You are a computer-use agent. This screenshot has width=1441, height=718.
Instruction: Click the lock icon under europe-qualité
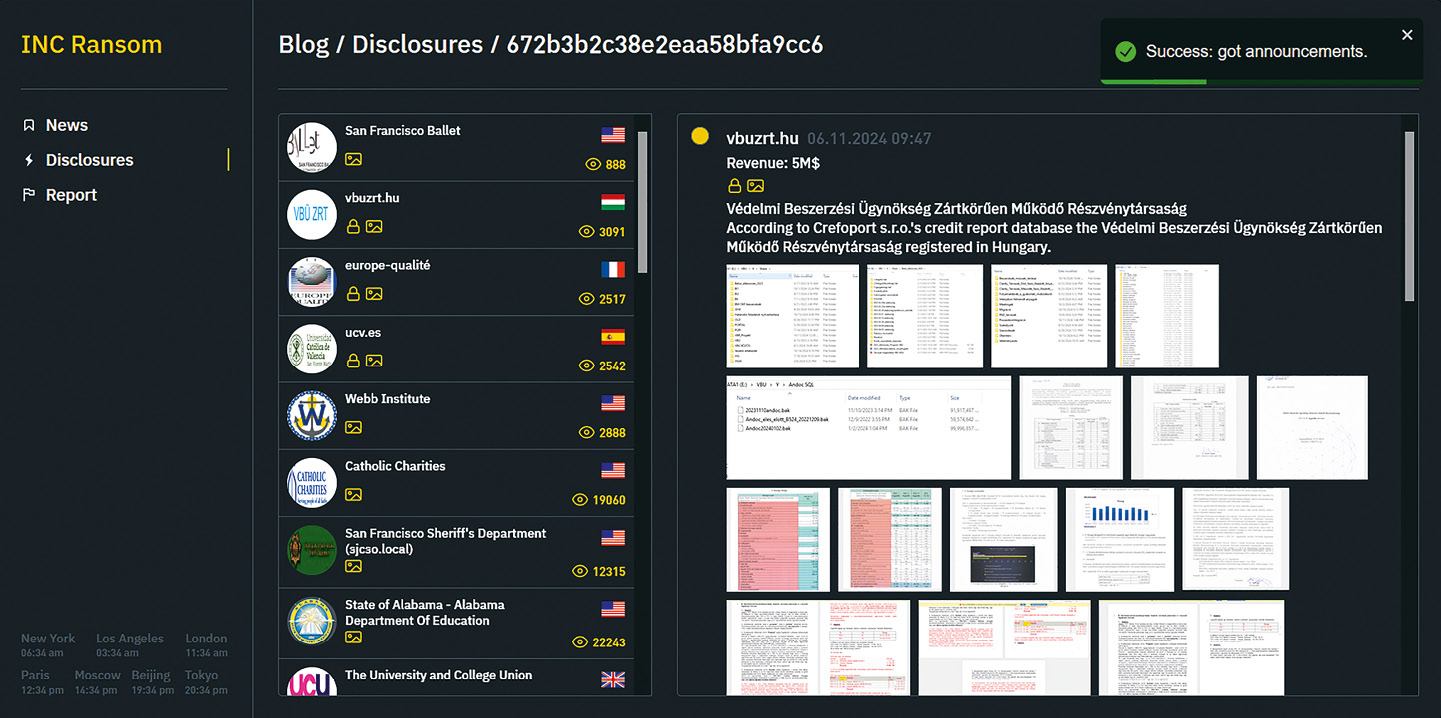(x=352, y=293)
